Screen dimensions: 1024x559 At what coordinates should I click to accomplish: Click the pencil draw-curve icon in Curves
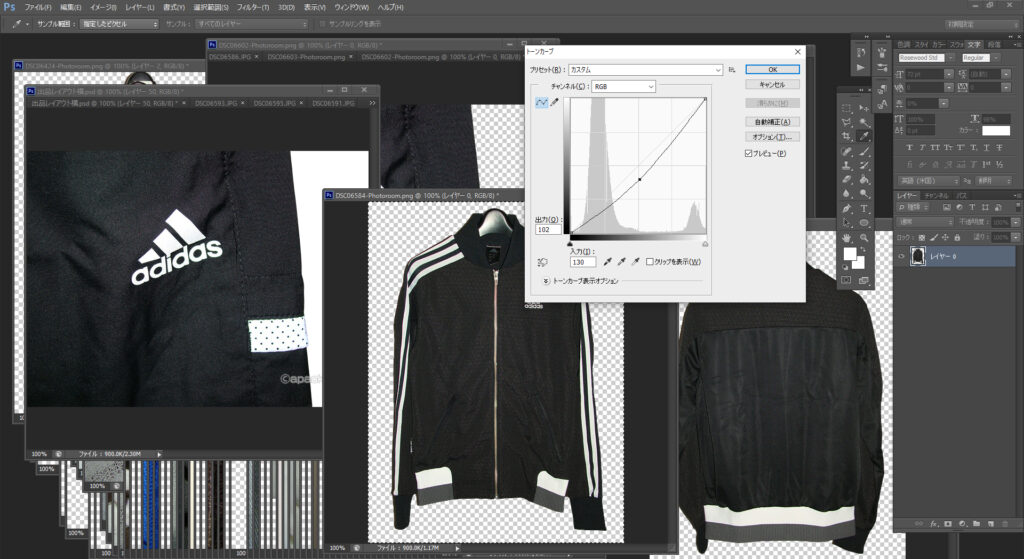[554, 103]
